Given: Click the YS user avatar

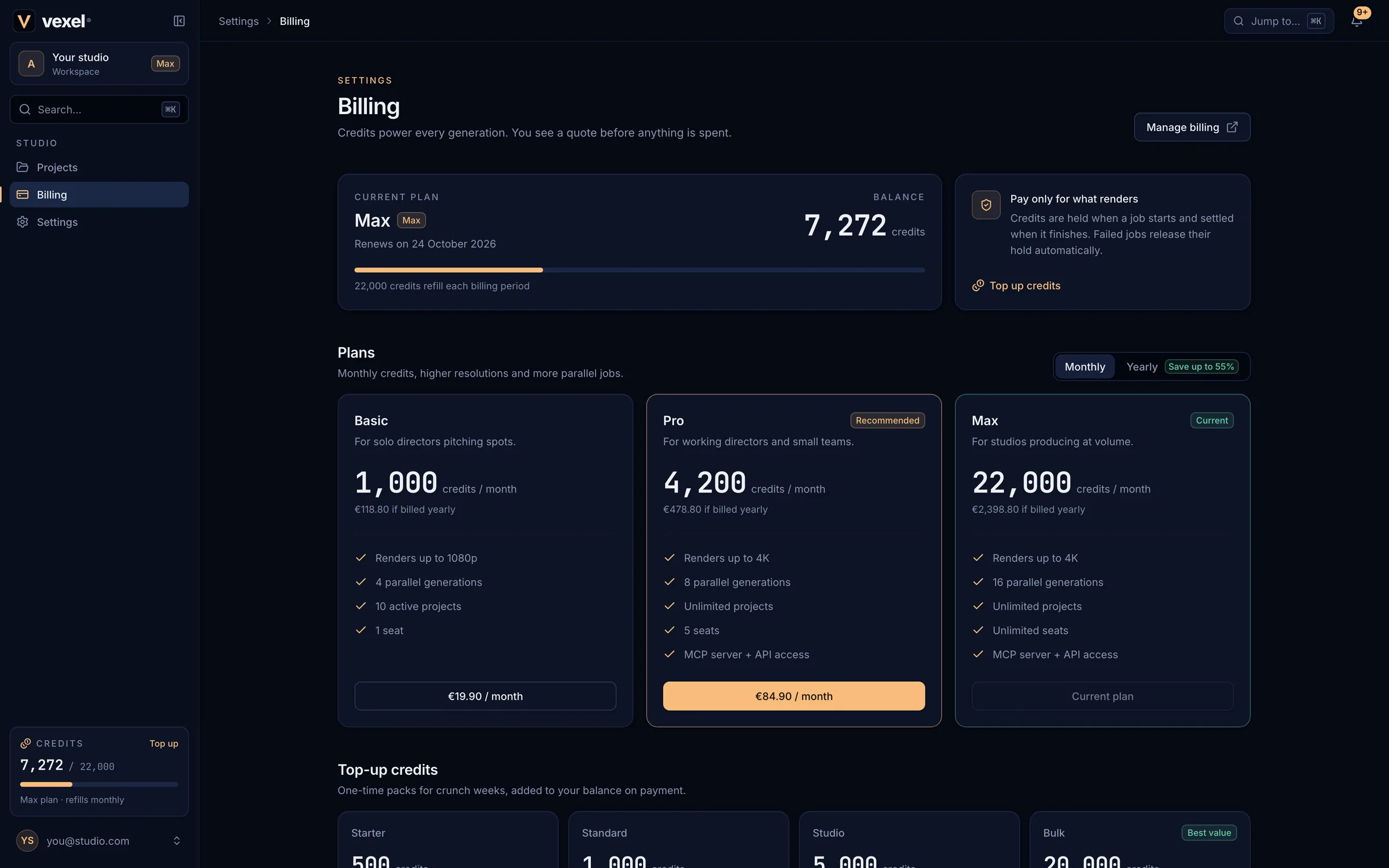Looking at the screenshot, I should click(27, 840).
